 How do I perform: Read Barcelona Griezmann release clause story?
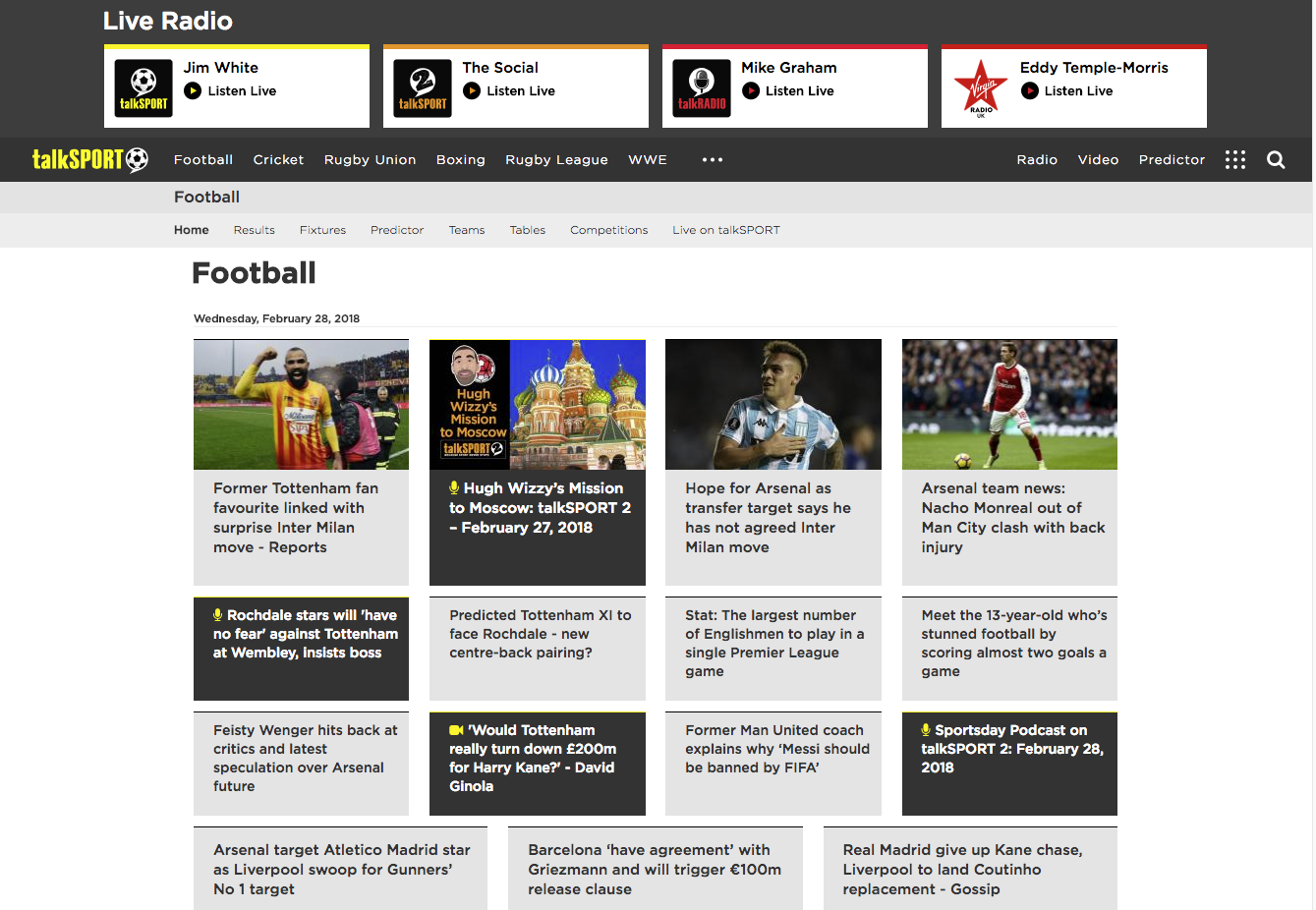(x=655, y=869)
